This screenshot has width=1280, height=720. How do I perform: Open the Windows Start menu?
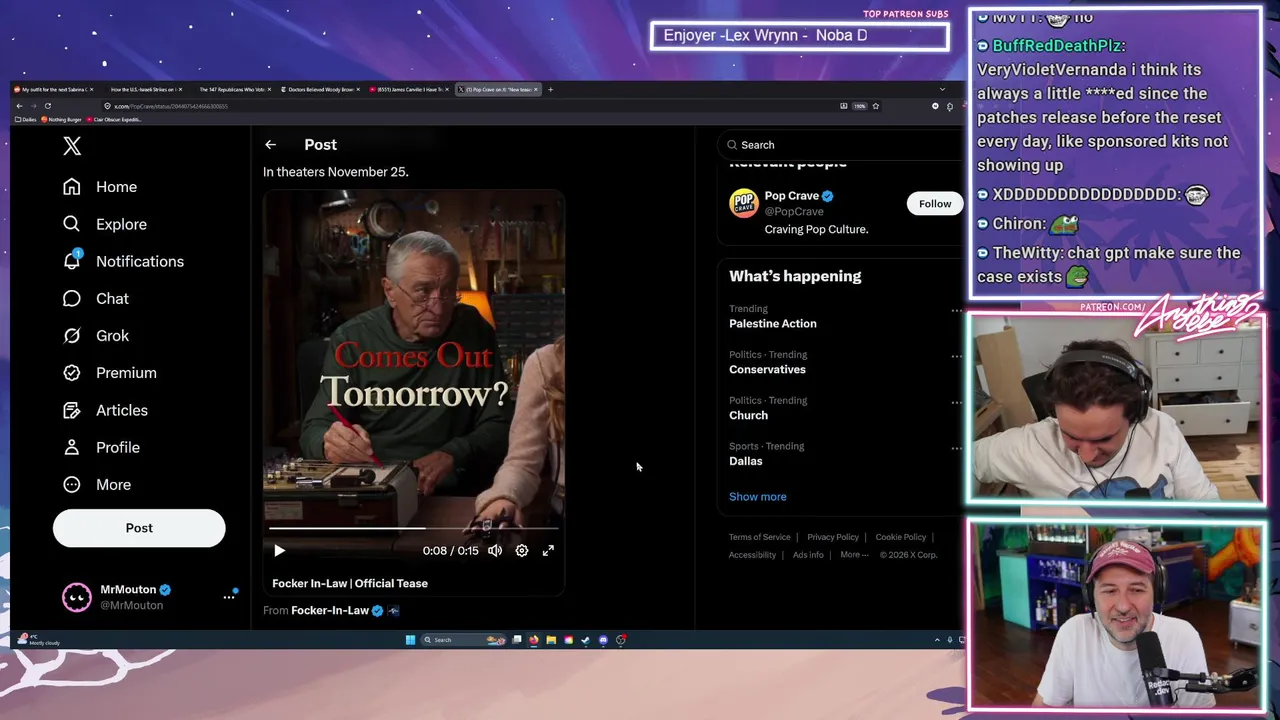click(410, 640)
